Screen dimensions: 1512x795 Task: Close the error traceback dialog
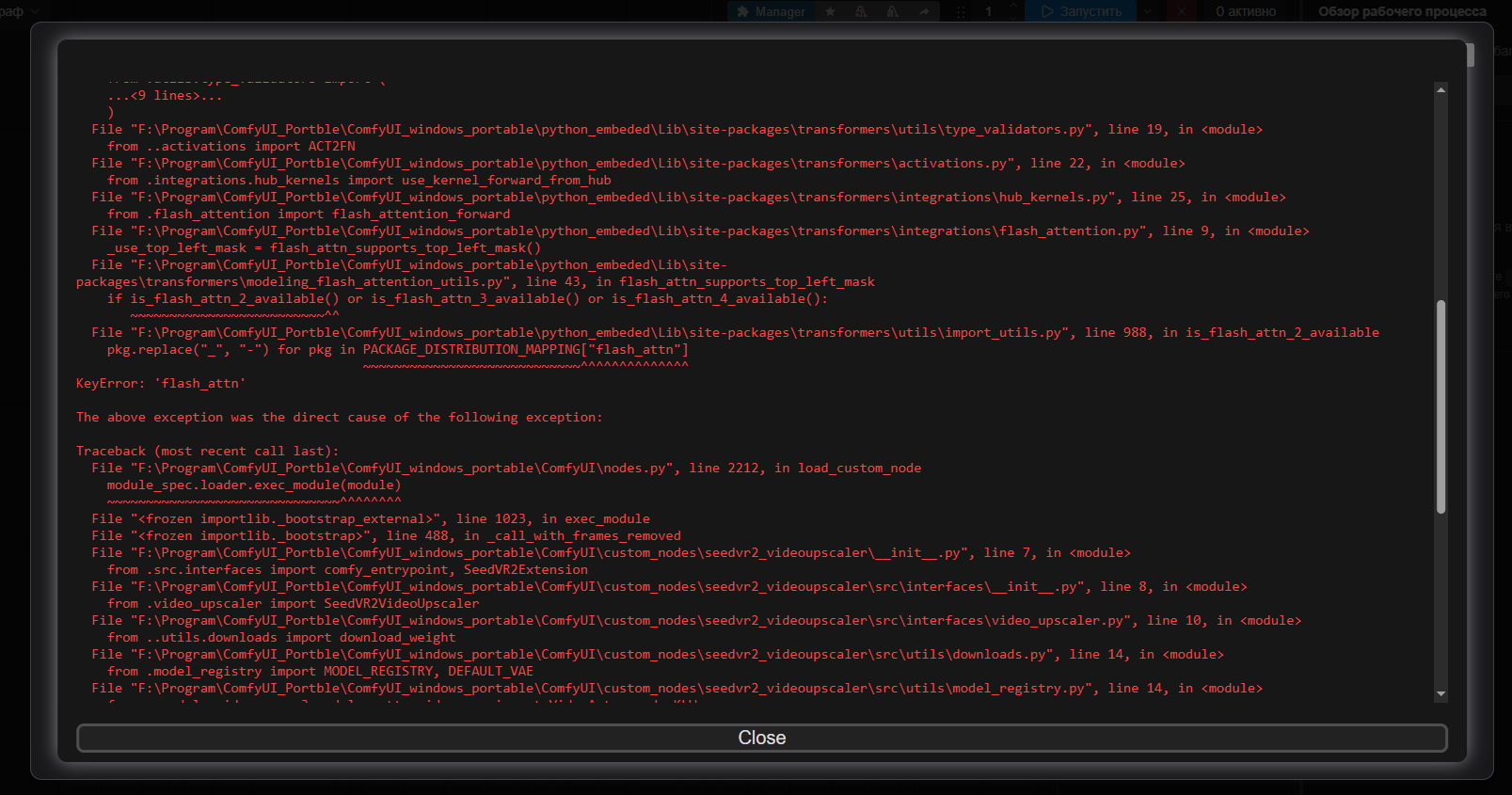761,738
